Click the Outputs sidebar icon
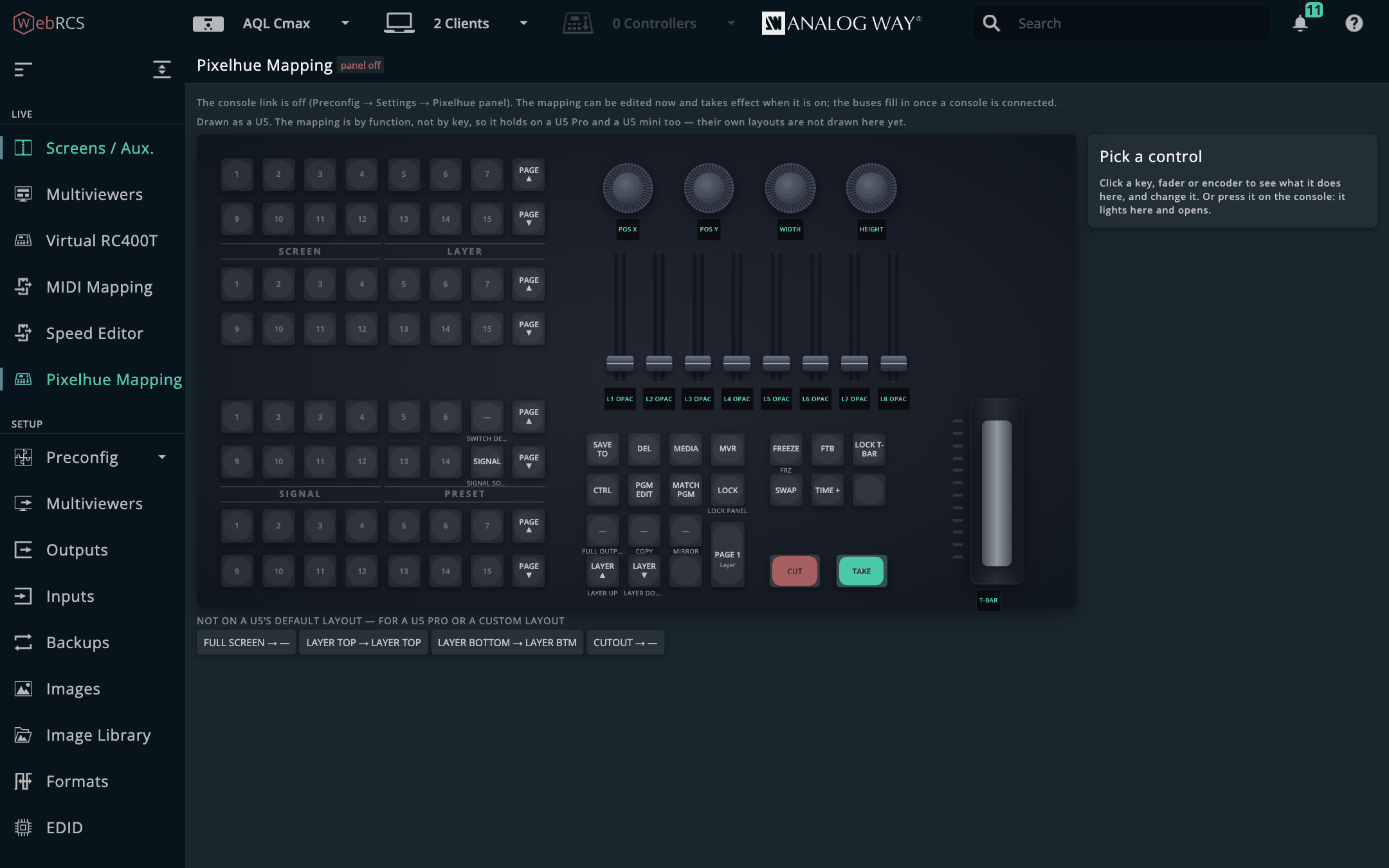Image resolution: width=1389 pixels, height=868 pixels. click(23, 550)
